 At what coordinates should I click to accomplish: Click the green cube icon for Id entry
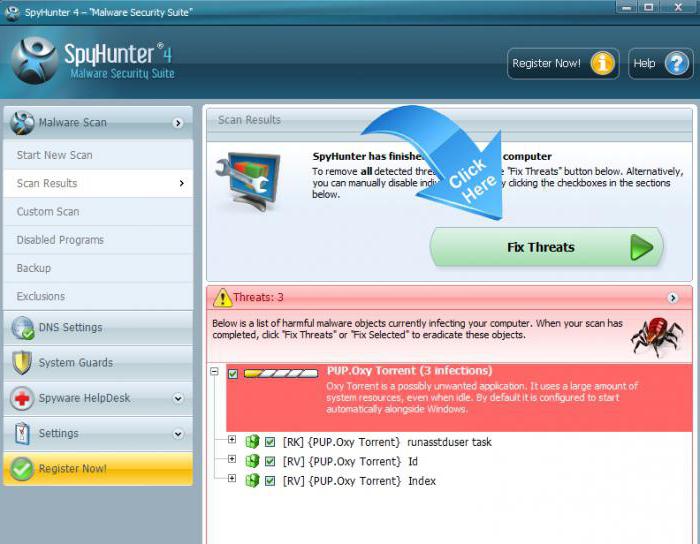(252, 461)
